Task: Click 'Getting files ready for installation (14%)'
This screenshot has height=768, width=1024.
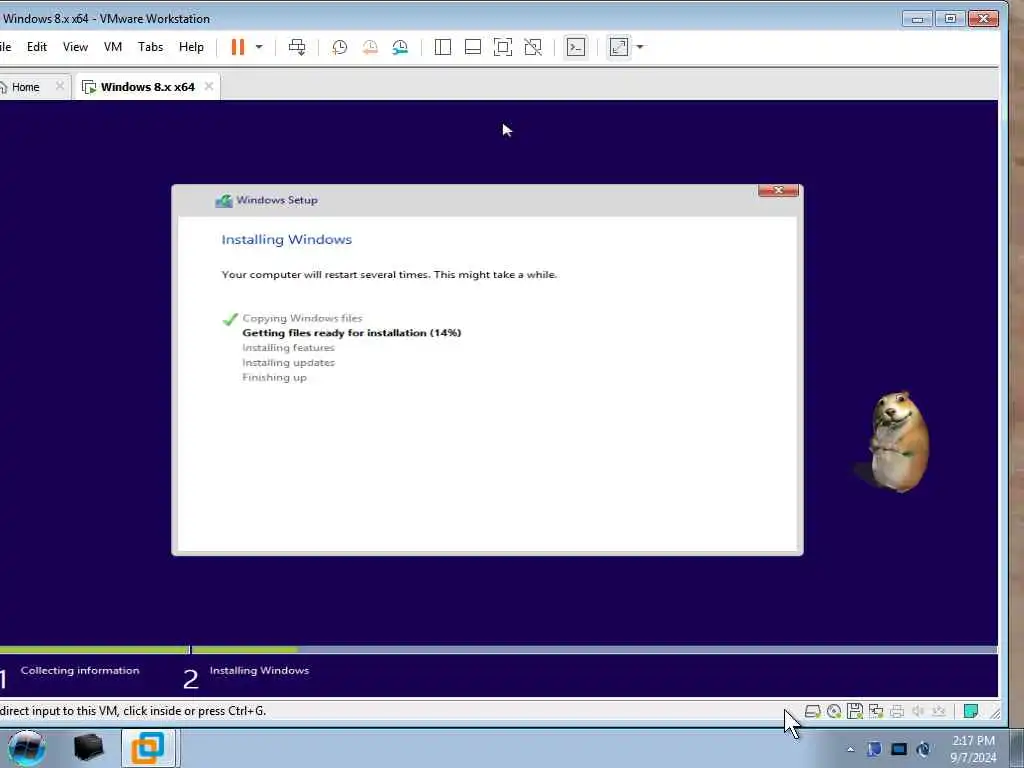Action: pyautogui.click(x=351, y=332)
